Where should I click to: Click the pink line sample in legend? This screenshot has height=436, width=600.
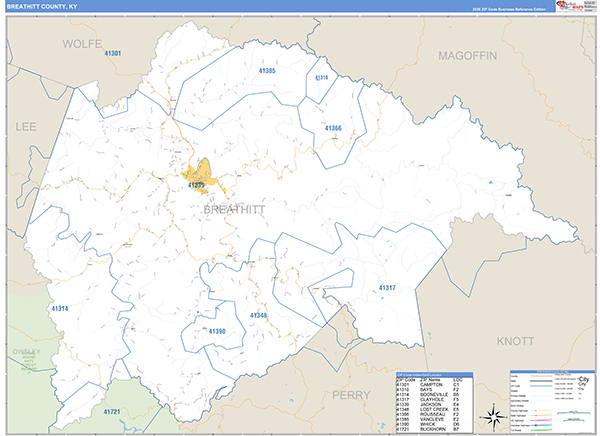coord(540,420)
